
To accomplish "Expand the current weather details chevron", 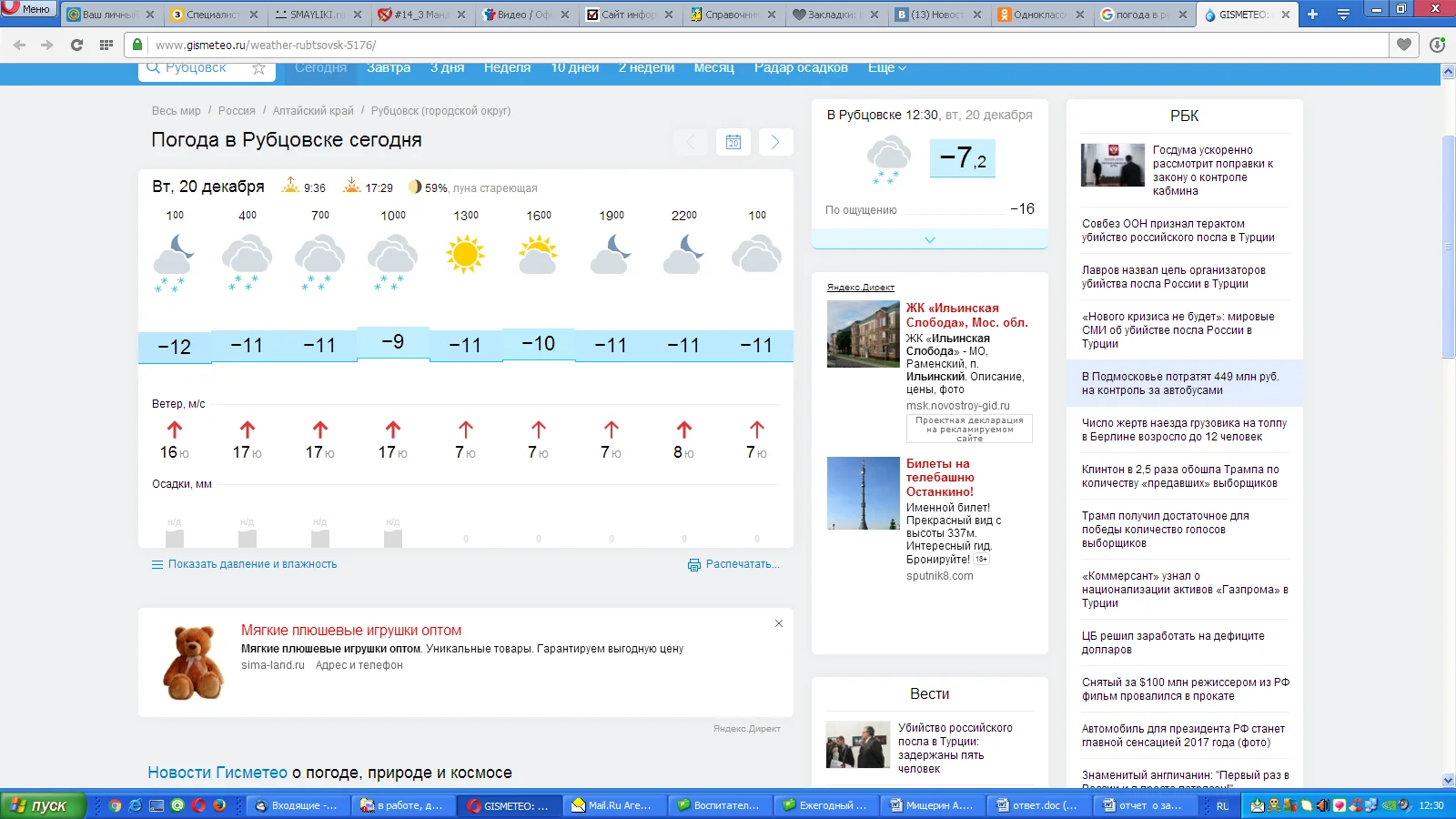I will tap(929, 240).
